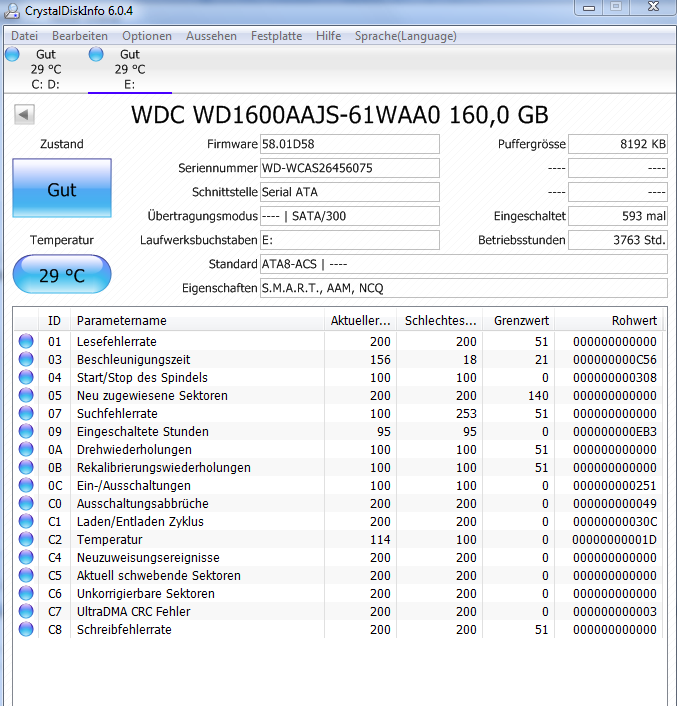This screenshot has width=677, height=706.
Task: Click the status orb for Aktuell schwebende Sektoren
Action: [x=26, y=575]
